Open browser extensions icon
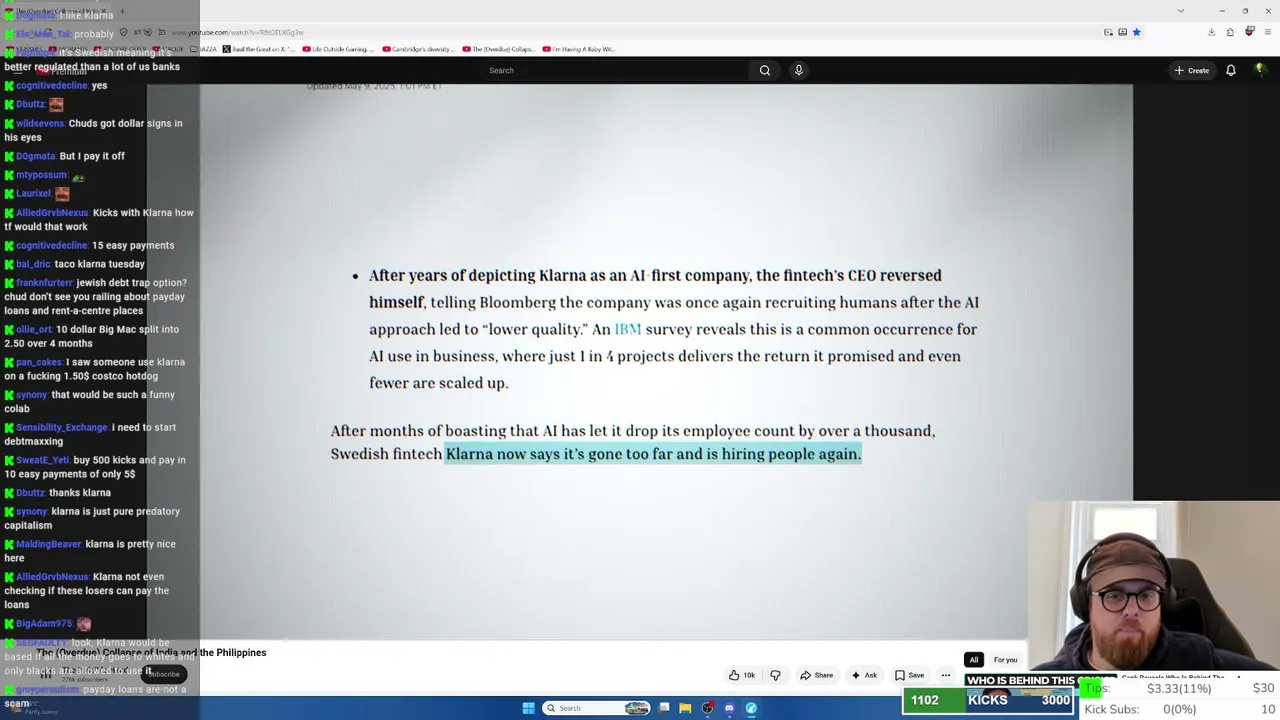 1230,32
